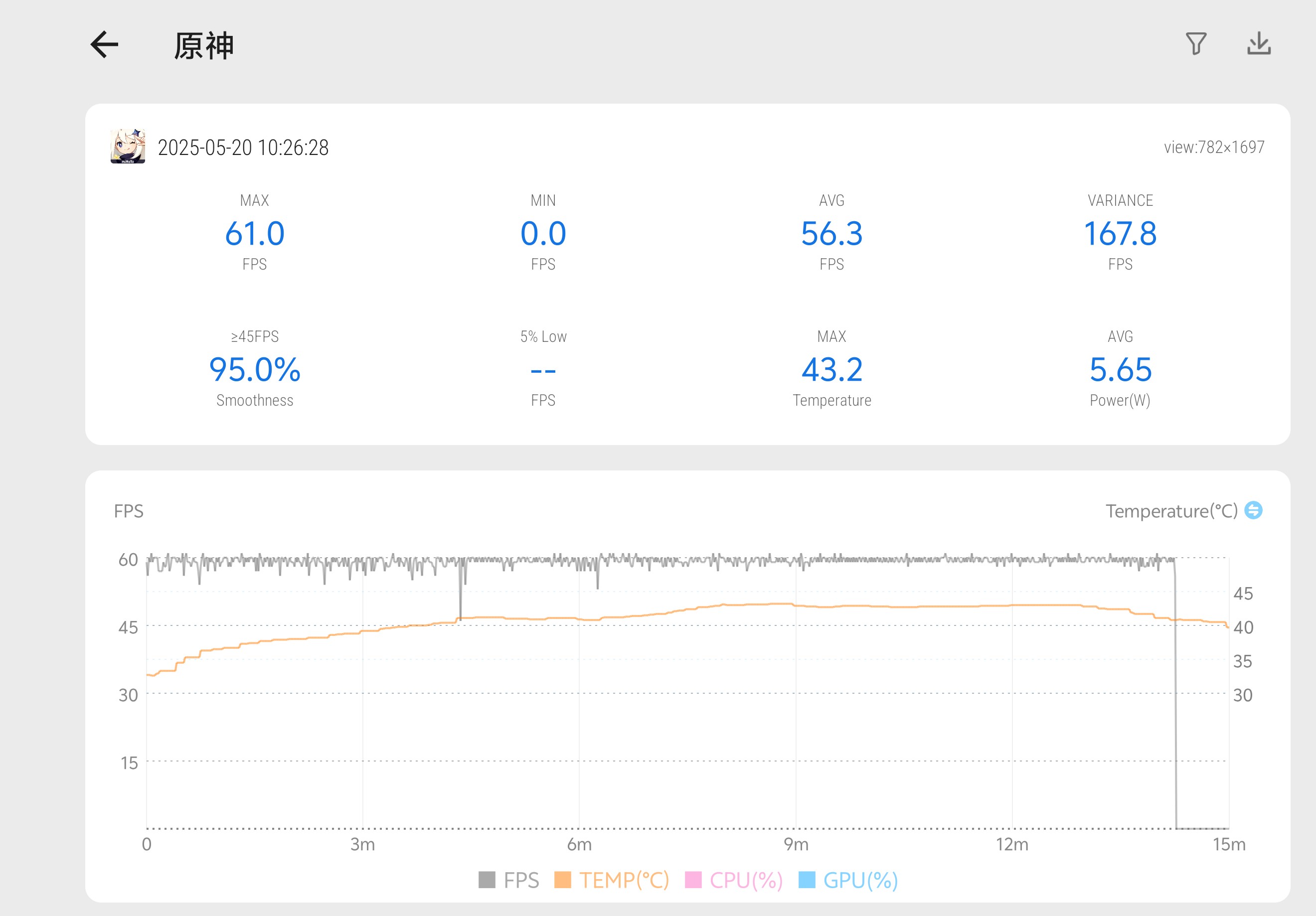The height and width of the screenshot is (916, 1316).
Task: Select the timestamp 2025-05-20 10:26:28
Action: [243, 148]
